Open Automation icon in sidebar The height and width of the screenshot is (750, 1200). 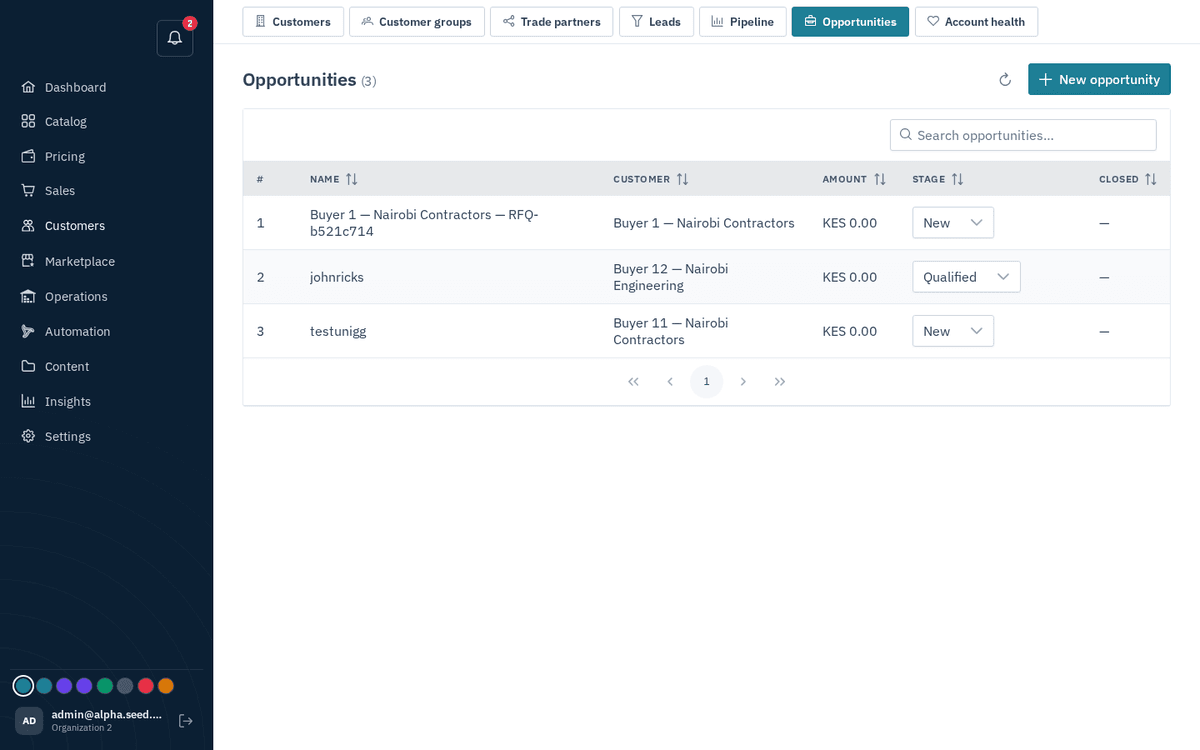click(28, 331)
